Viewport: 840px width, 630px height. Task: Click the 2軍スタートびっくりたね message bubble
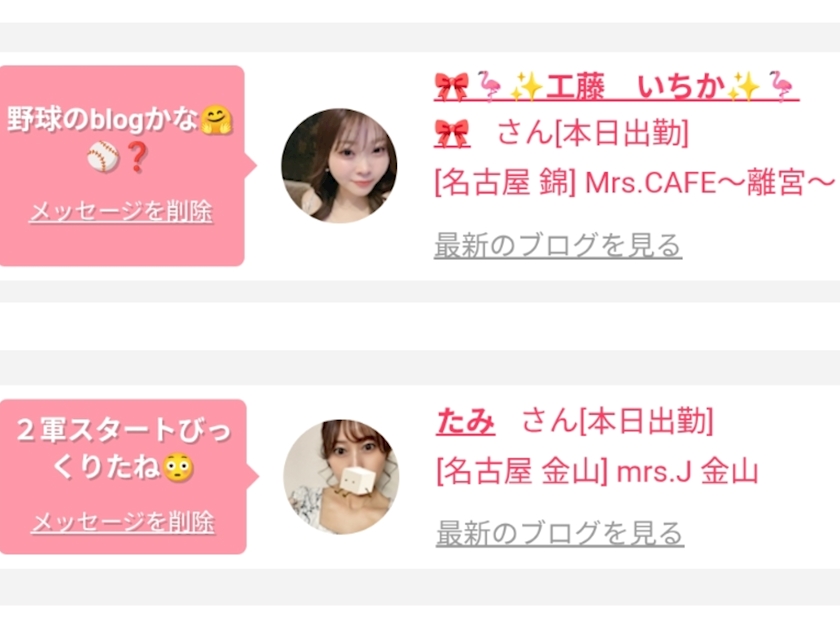[x=123, y=477]
